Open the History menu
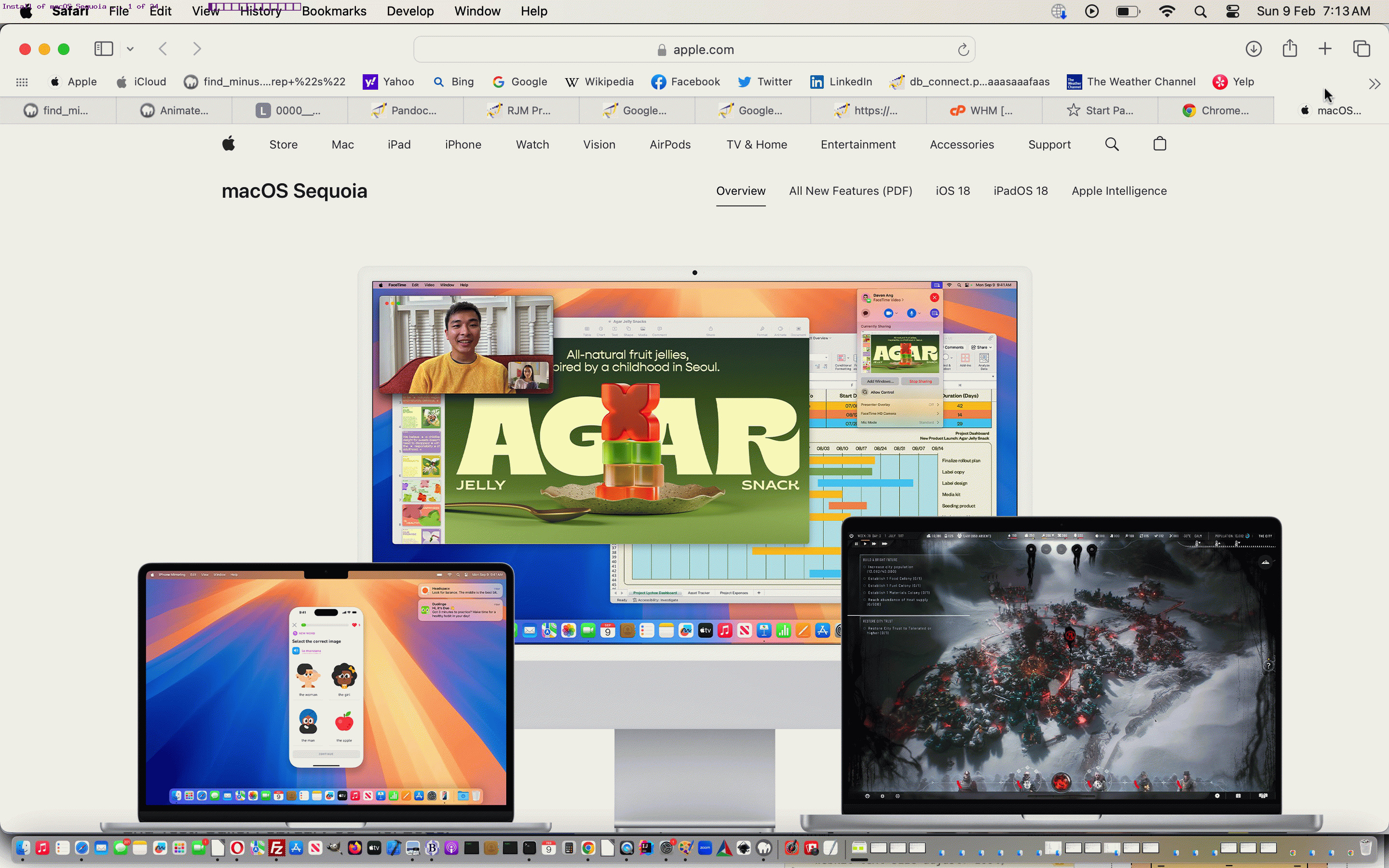 (x=260, y=11)
